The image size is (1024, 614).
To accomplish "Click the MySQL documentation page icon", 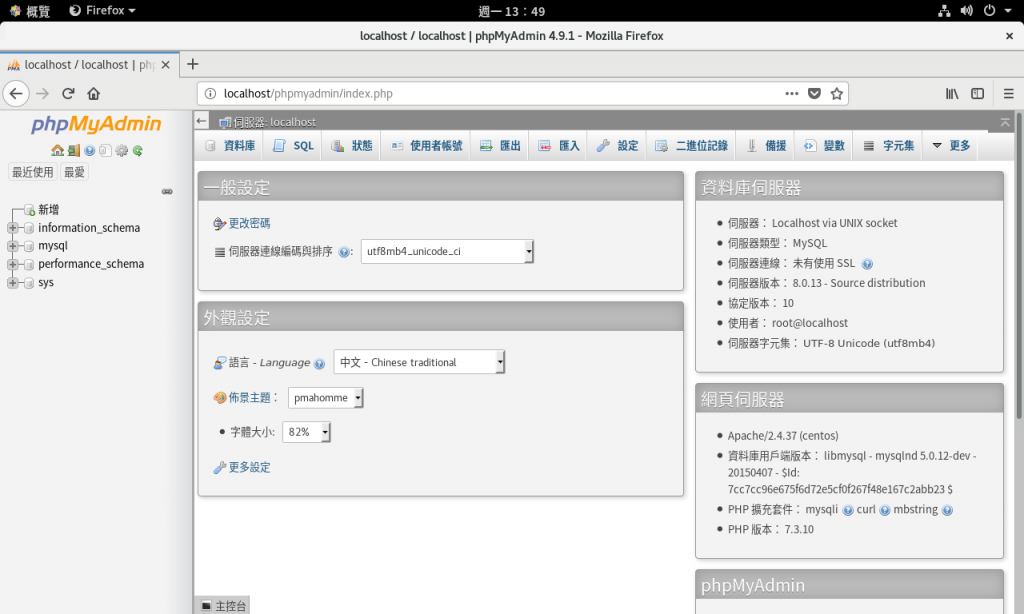I will click(105, 151).
